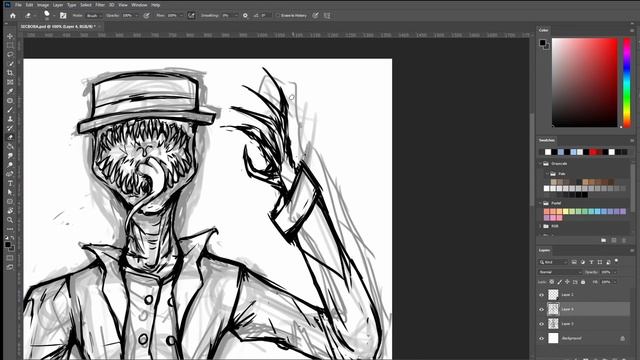Open the Edit menu

29,5
